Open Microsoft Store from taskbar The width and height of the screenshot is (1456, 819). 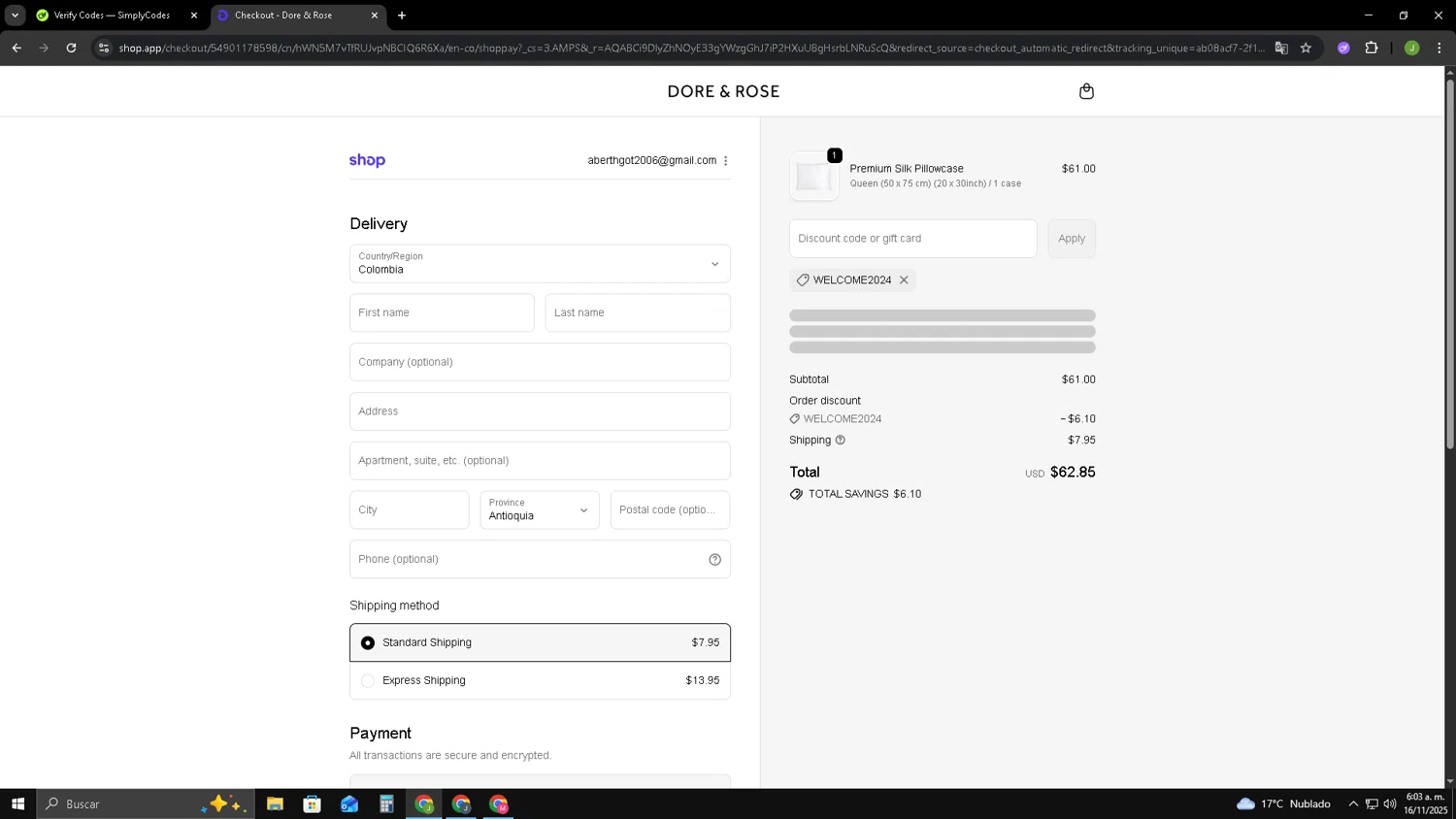[312, 803]
